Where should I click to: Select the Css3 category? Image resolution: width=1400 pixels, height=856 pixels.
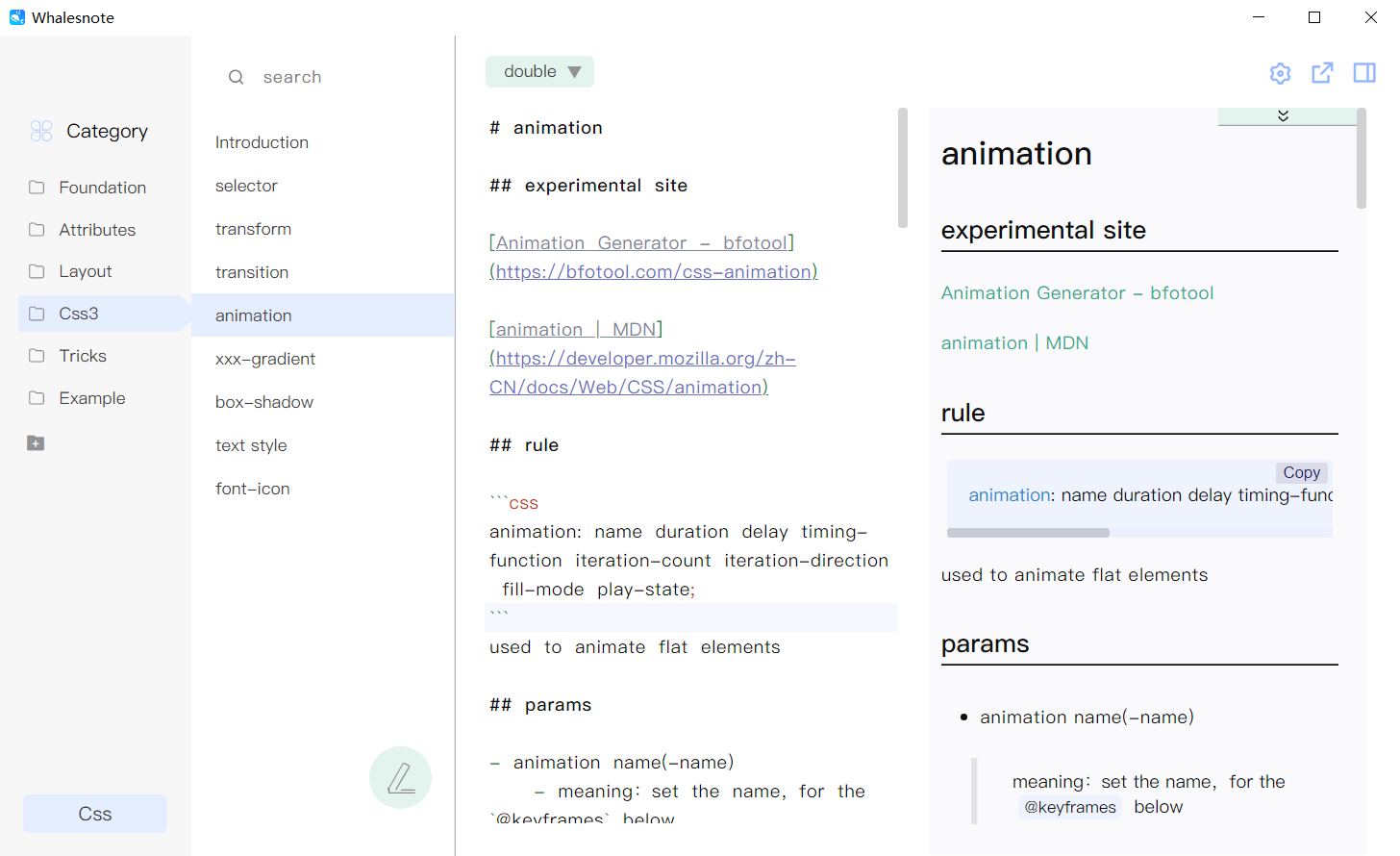point(77,313)
